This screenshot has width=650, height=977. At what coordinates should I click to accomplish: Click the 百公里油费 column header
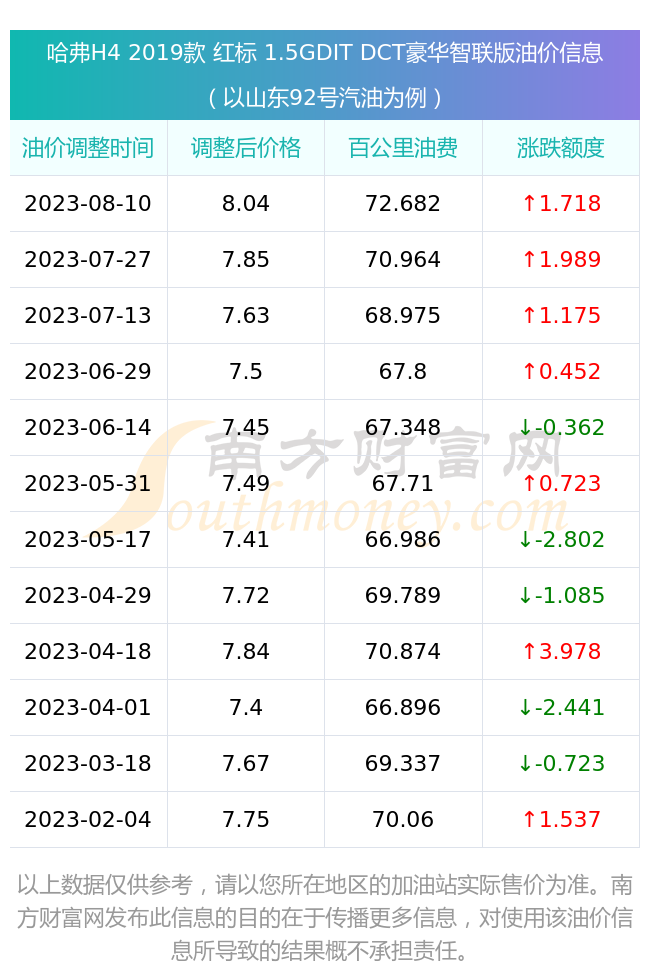point(403,148)
